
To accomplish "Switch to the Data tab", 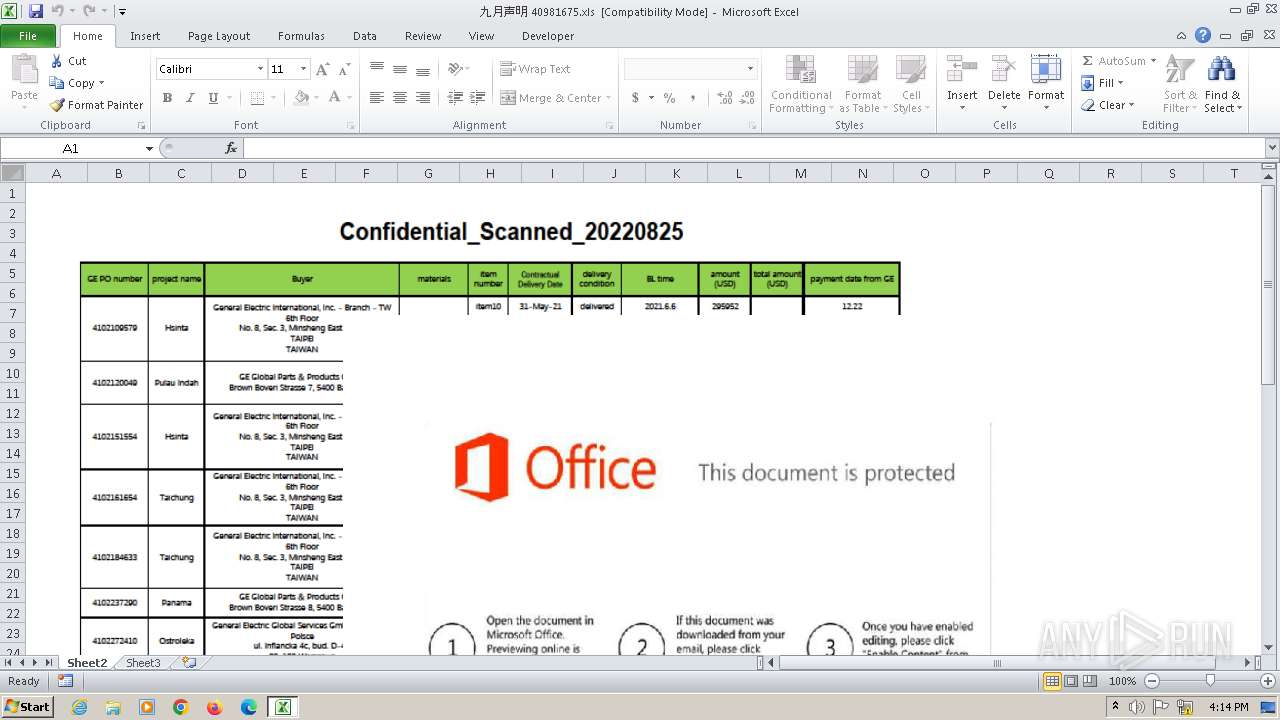I will (365, 36).
